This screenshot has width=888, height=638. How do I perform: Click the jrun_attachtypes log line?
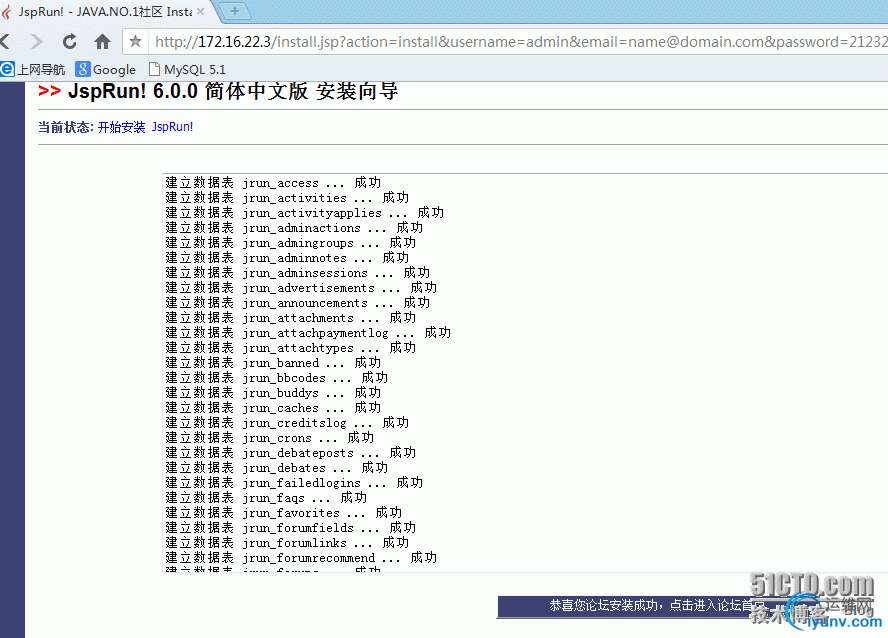coord(291,348)
